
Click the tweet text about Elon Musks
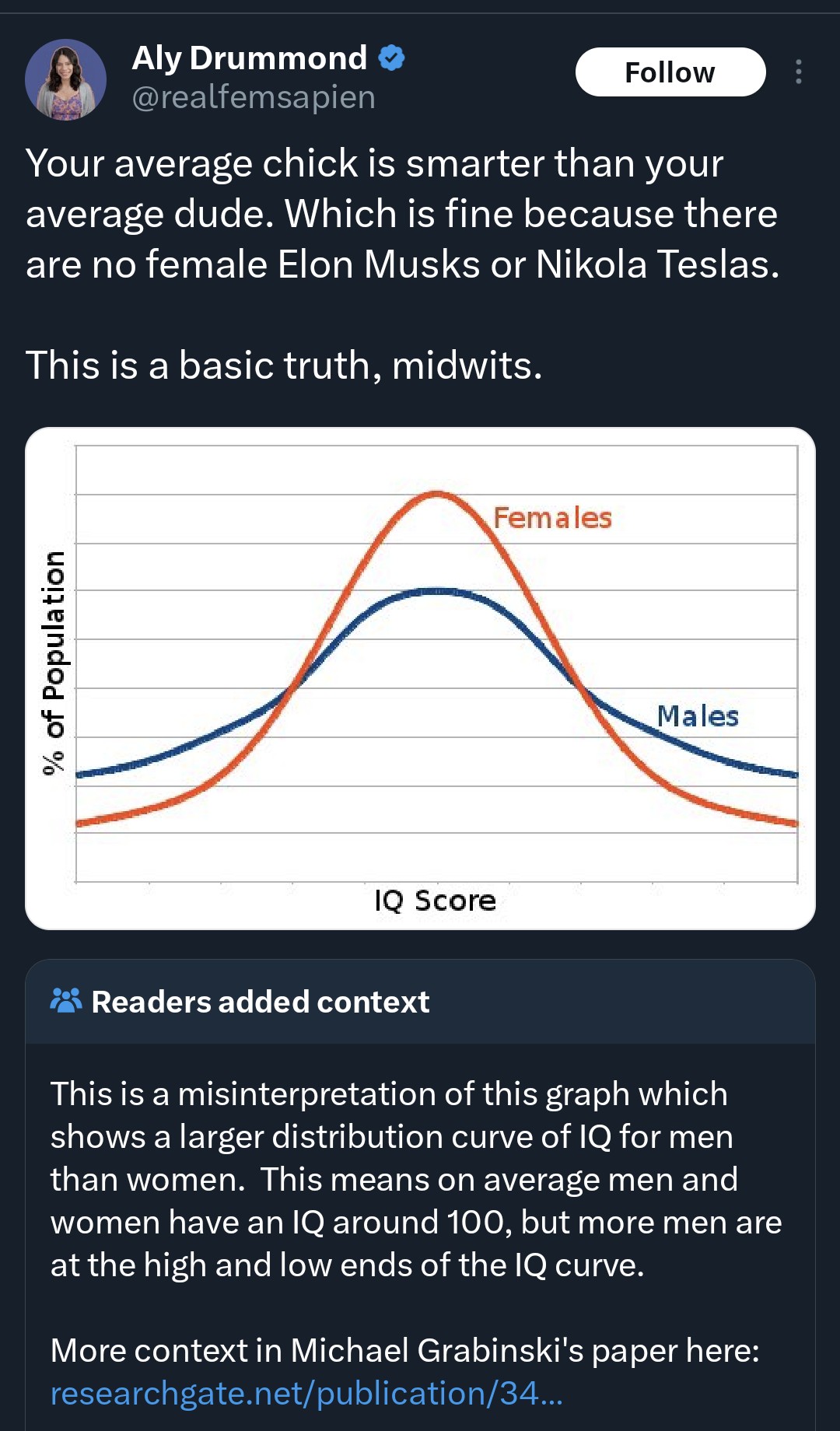(x=402, y=214)
